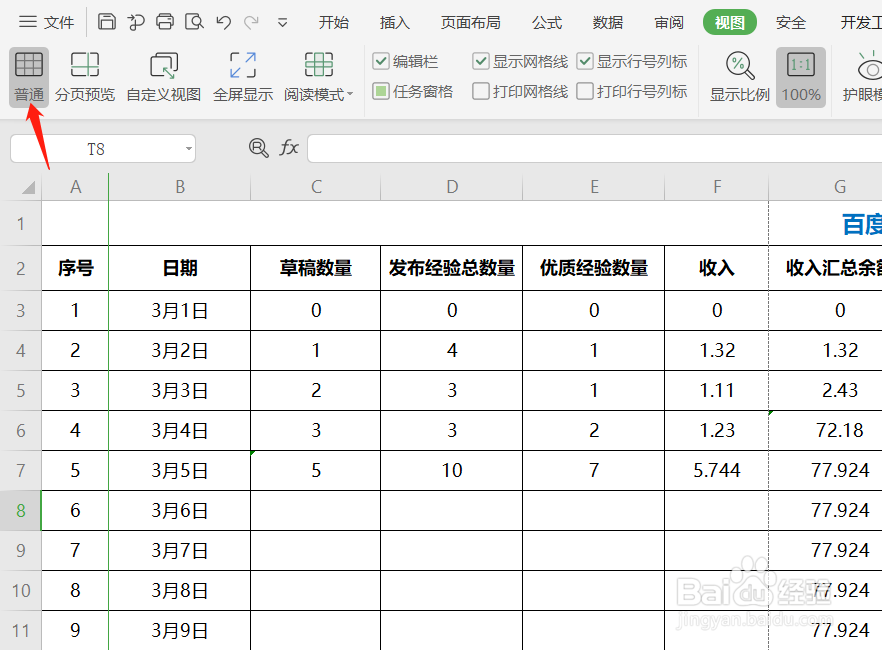Expand the Name Box dropdown showing T8
This screenshot has width=882, height=650.
pyautogui.click(x=187, y=148)
